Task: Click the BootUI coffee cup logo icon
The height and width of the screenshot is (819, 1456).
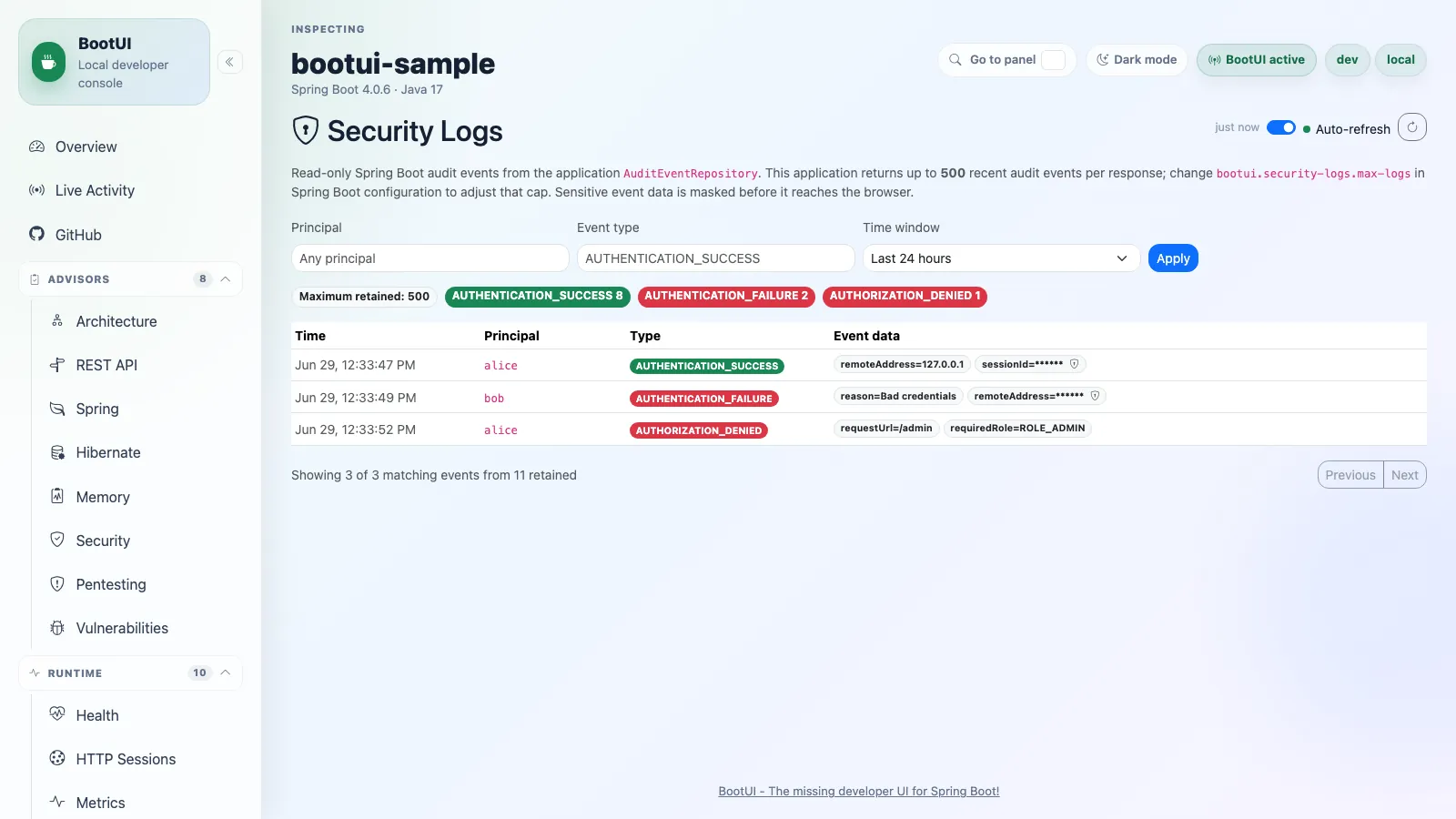Action: click(48, 62)
